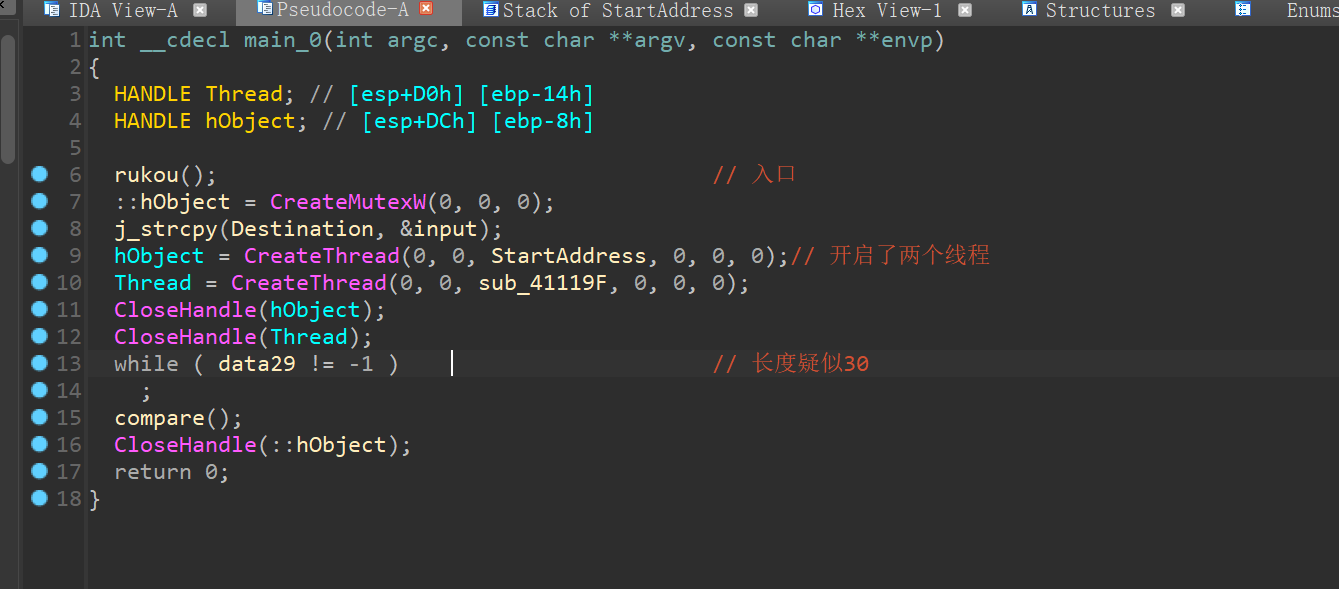The image size is (1339, 589).
Task: Close the Structures tab
Action: pyautogui.click(x=1178, y=10)
